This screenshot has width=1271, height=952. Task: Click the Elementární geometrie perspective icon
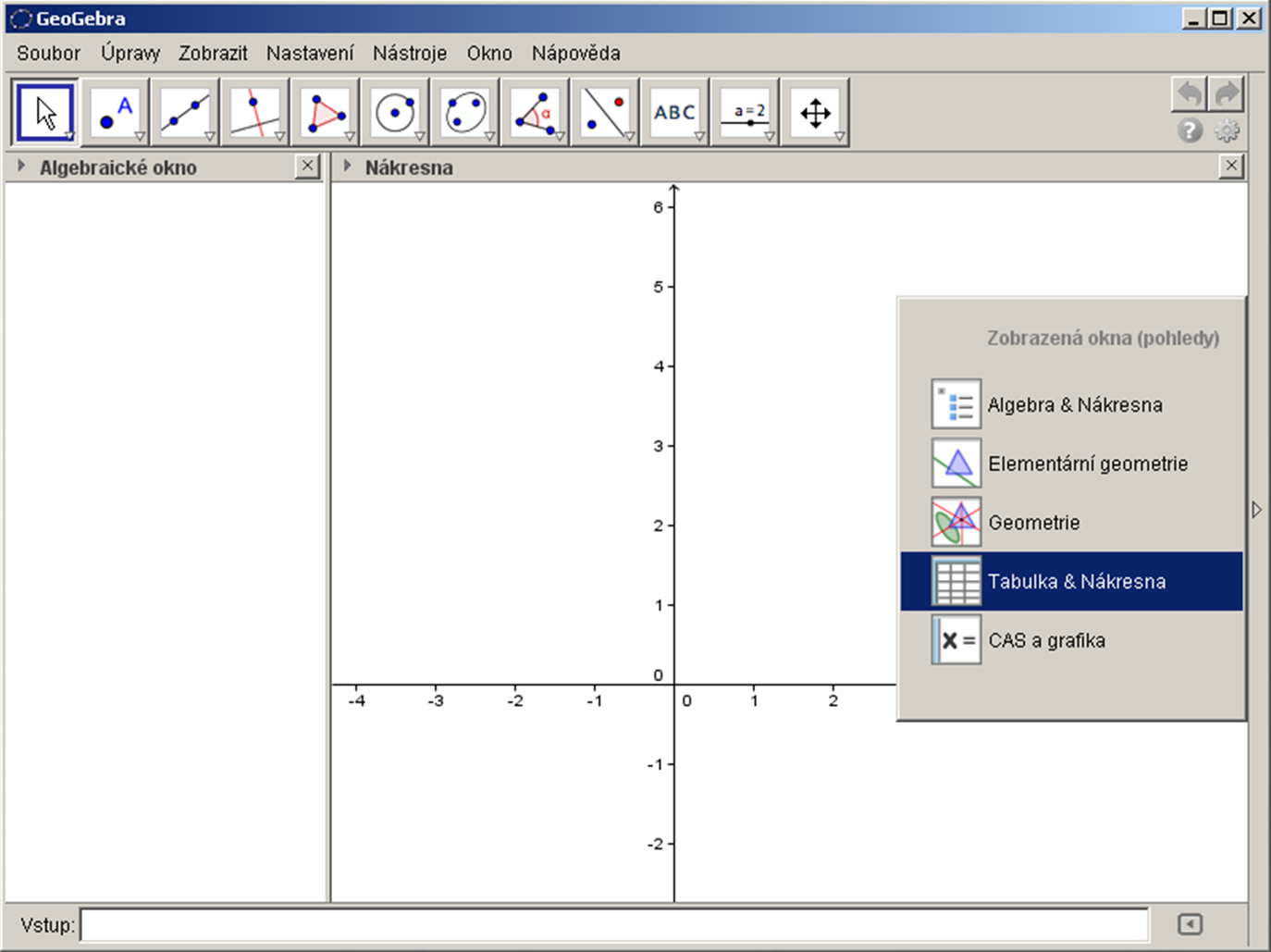point(956,464)
